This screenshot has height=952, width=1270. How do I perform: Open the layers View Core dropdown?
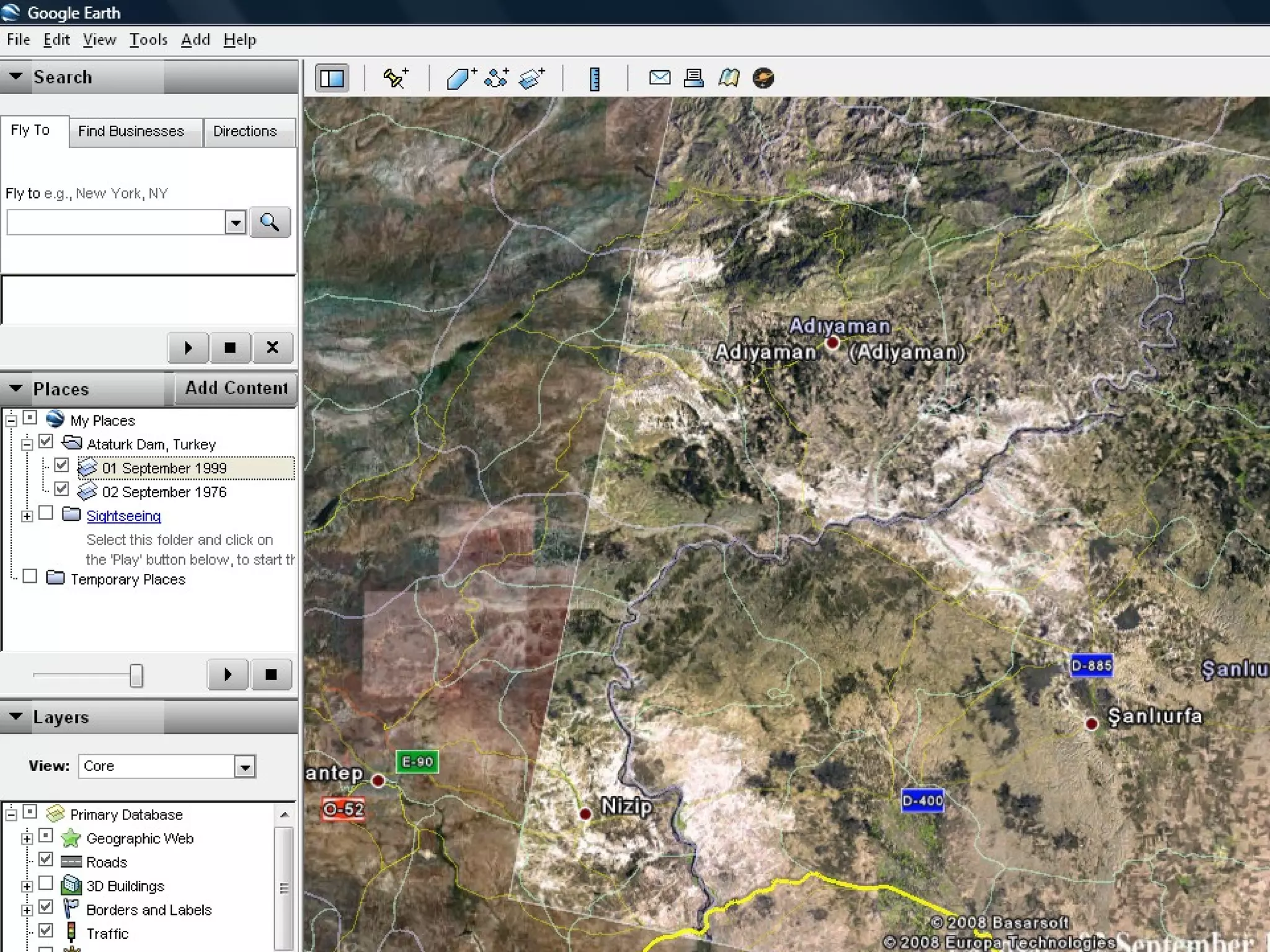pos(245,767)
